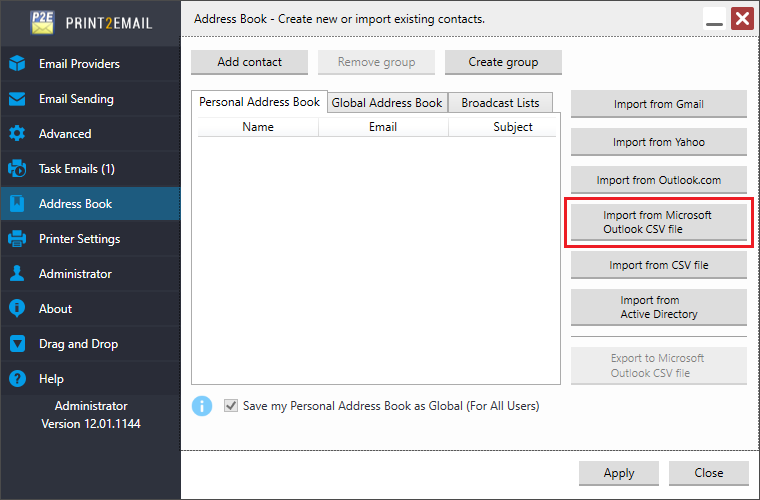Open the Help section
This screenshot has height=500, width=760.
[91, 378]
